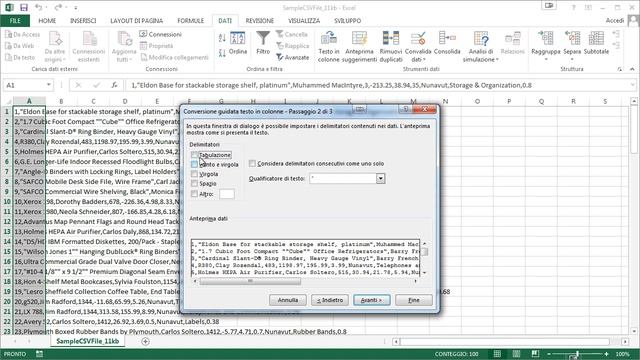Screen dimensions: 640x360
Task: Click the Fine button
Action: click(414, 300)
